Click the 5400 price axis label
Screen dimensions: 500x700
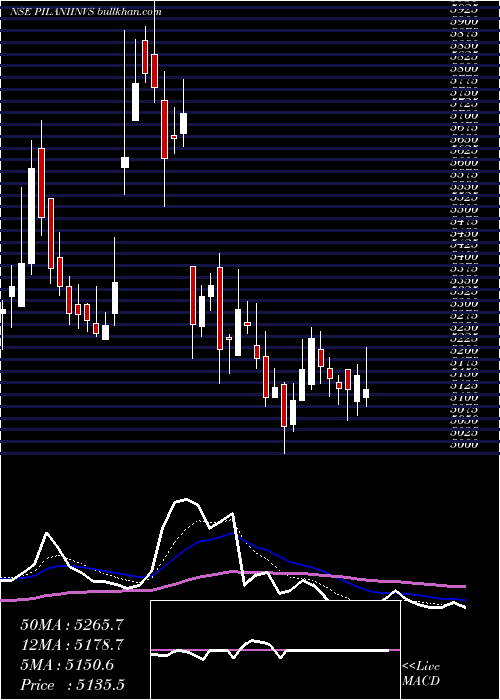(465, 257)
